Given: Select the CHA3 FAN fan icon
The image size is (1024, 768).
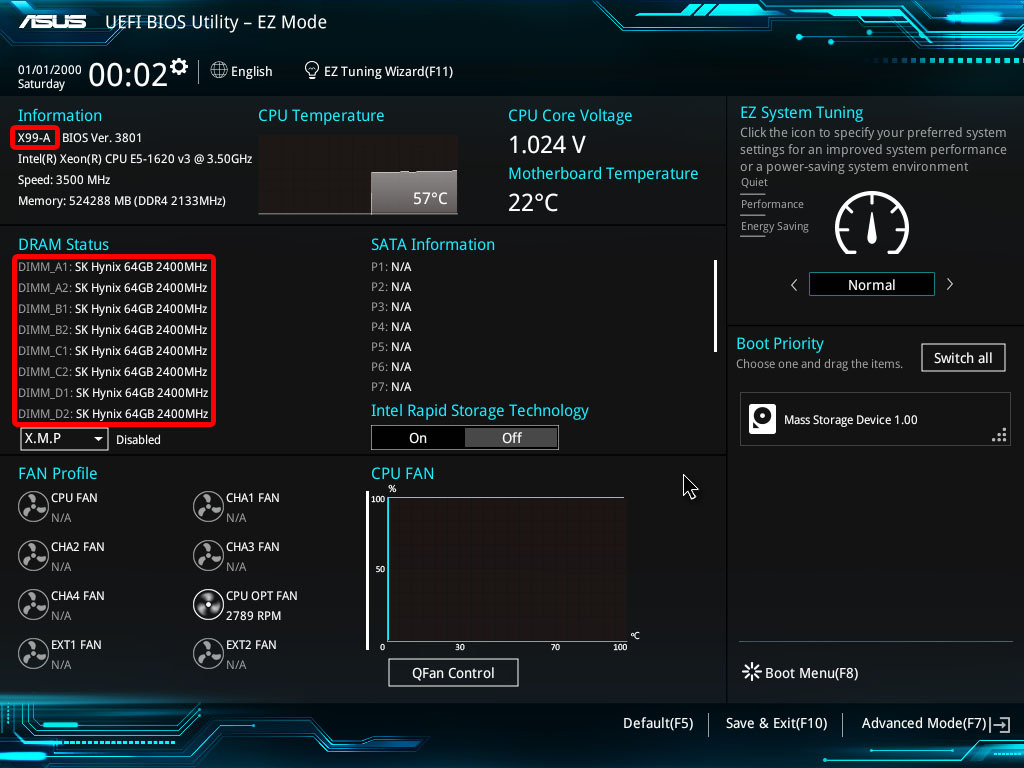Looking at the screenshot, I should click(x=208, y=556).
